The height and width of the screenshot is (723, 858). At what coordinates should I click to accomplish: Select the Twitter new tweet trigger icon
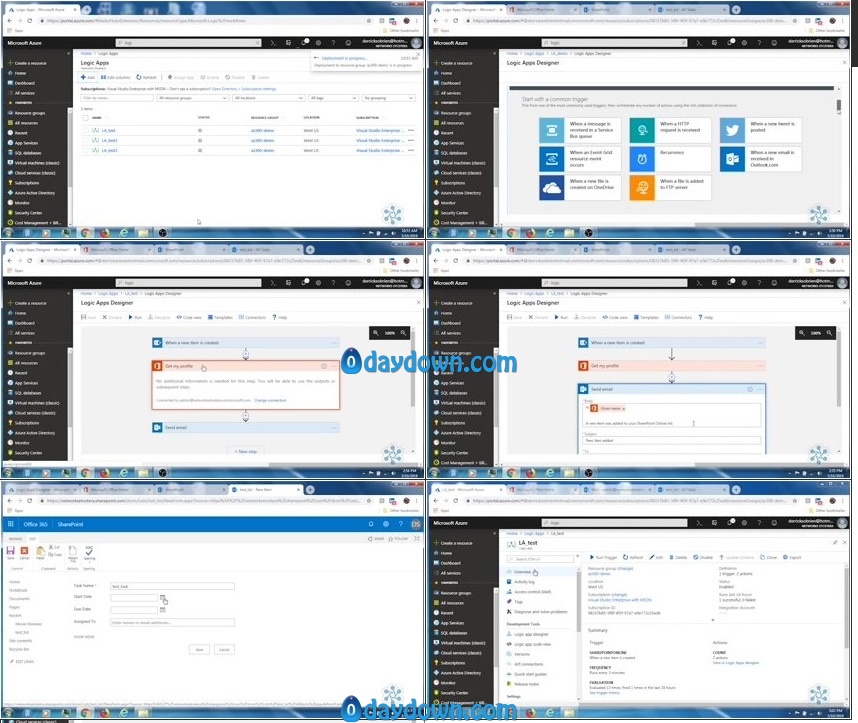point(732,130)
